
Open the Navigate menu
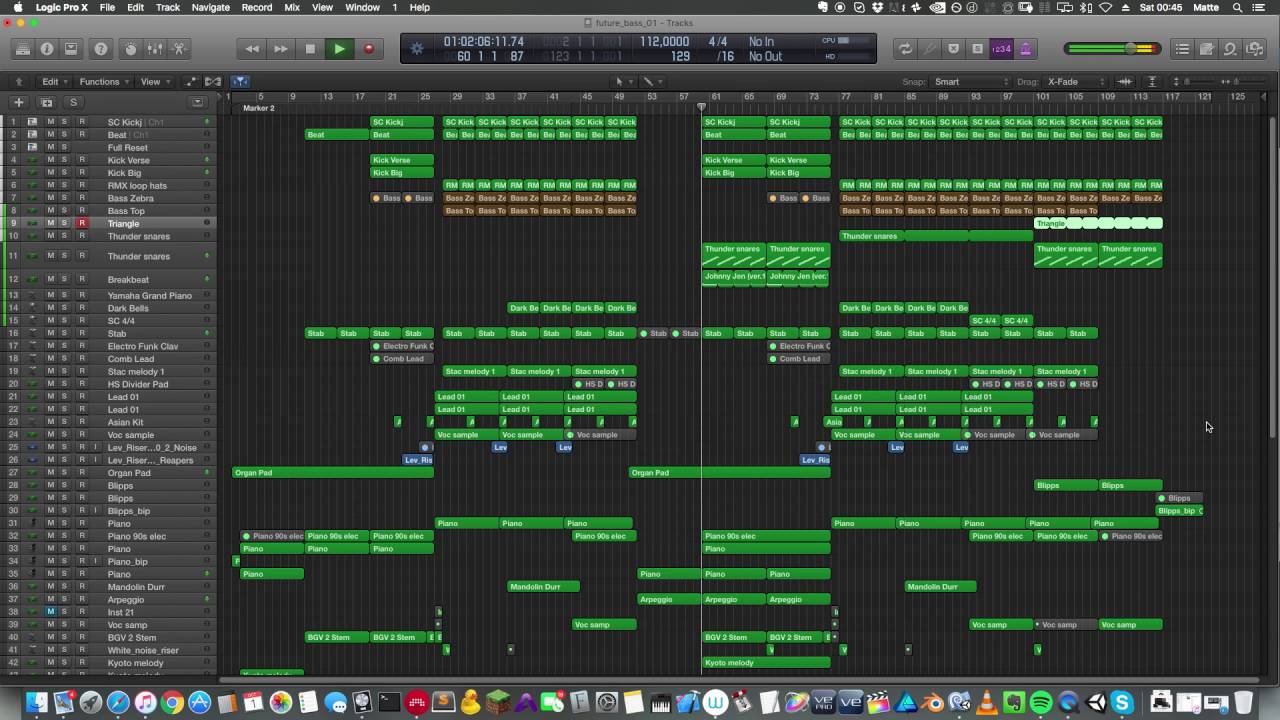[x=211, y=7]
